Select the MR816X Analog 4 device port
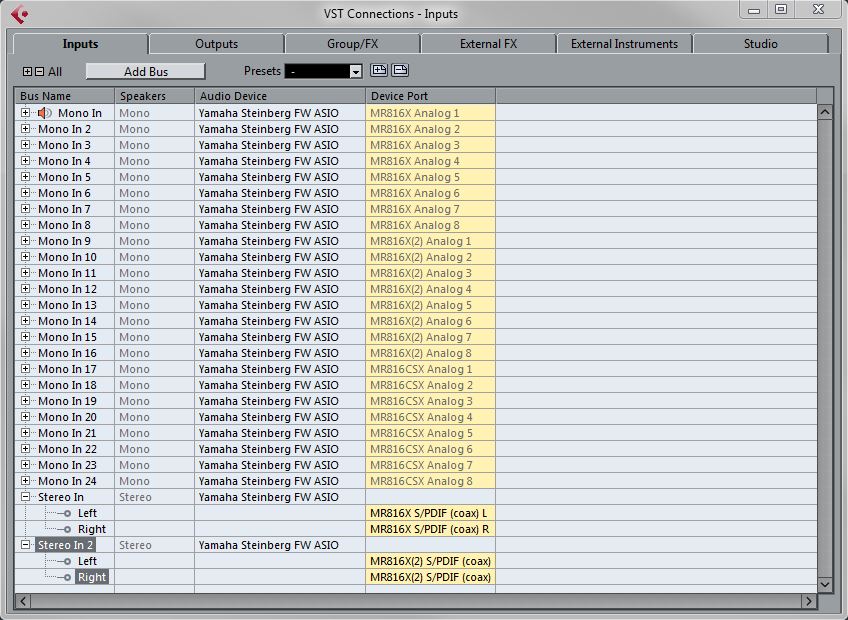The width and height of the screenshot is (848, 620). click(430, 161)
